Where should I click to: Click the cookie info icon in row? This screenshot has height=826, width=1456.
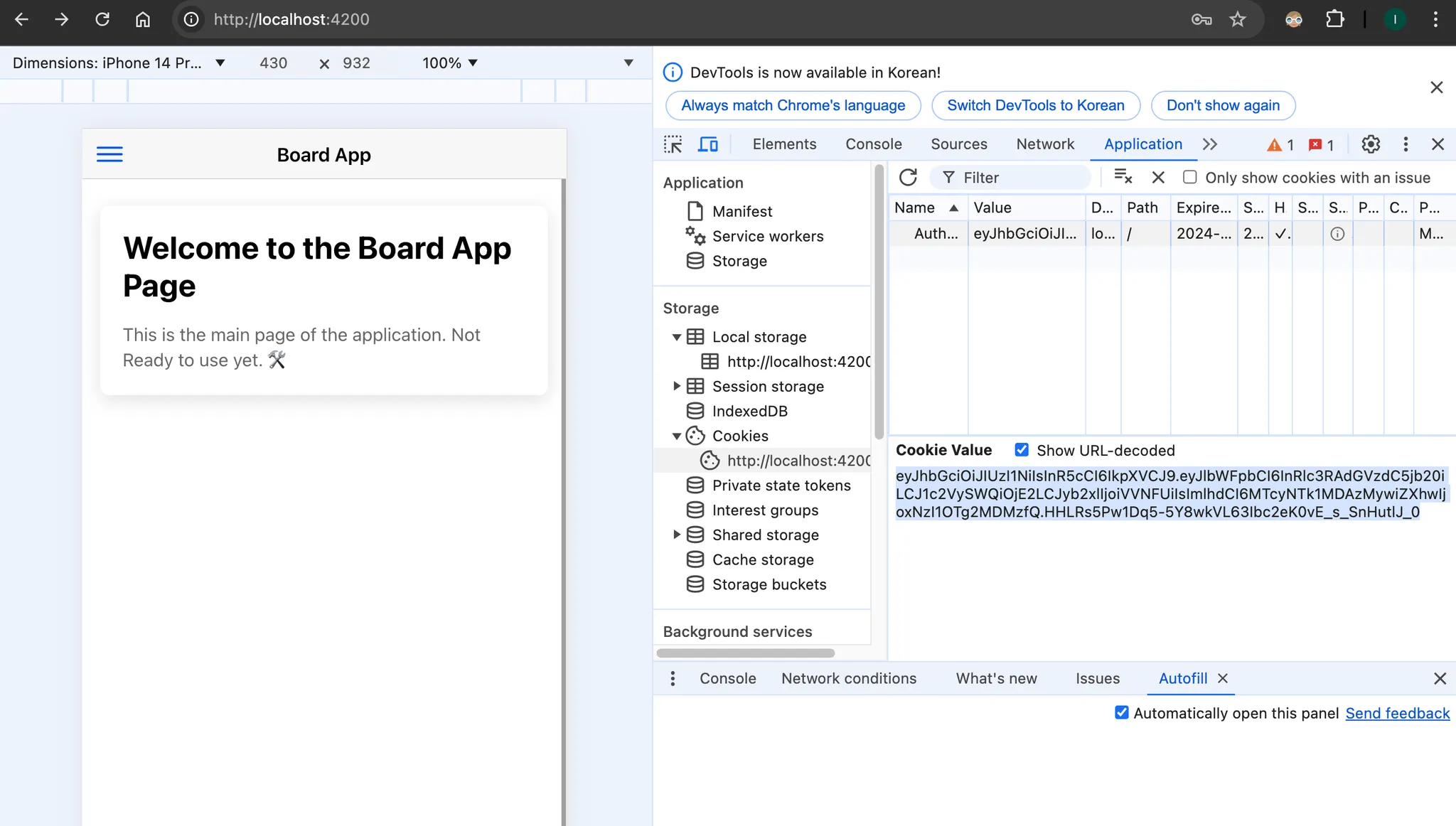1337,234
